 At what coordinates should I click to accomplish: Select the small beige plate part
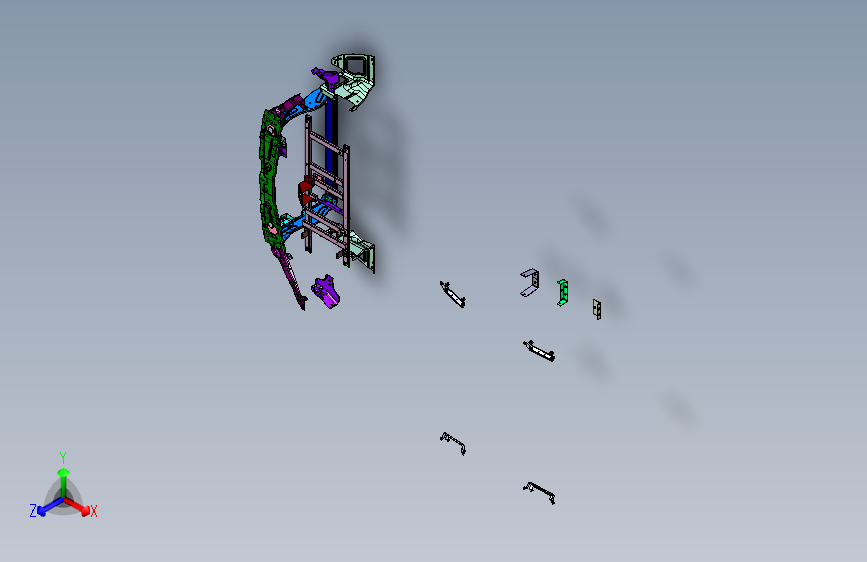point(597,309)
